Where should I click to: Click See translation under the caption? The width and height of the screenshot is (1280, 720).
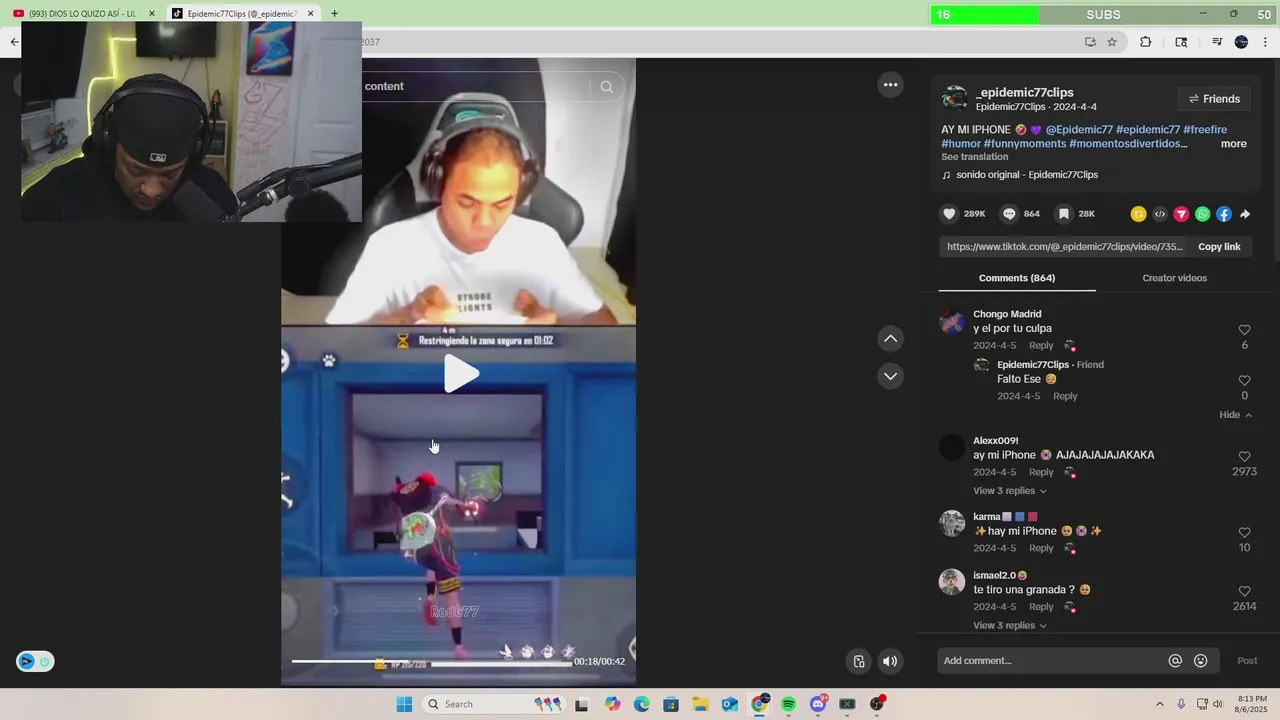point(974,157)
